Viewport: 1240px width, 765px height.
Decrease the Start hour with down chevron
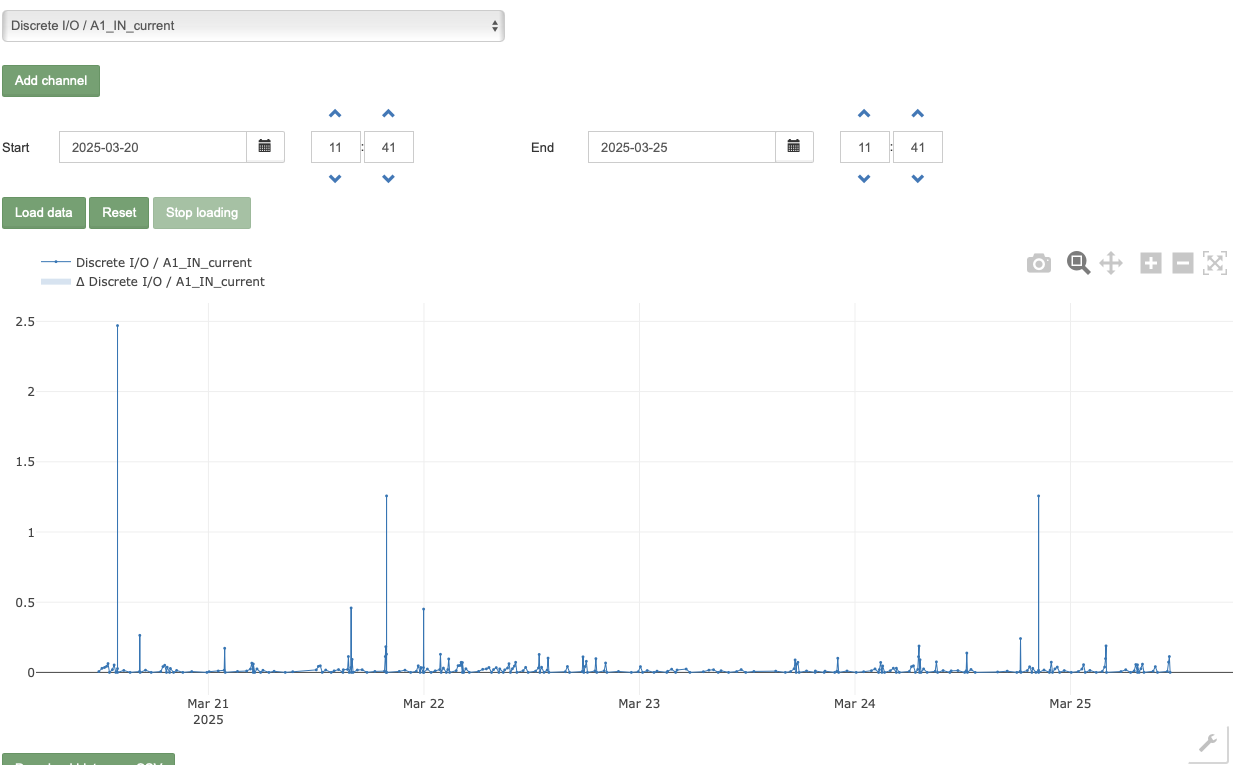point(335,179)
